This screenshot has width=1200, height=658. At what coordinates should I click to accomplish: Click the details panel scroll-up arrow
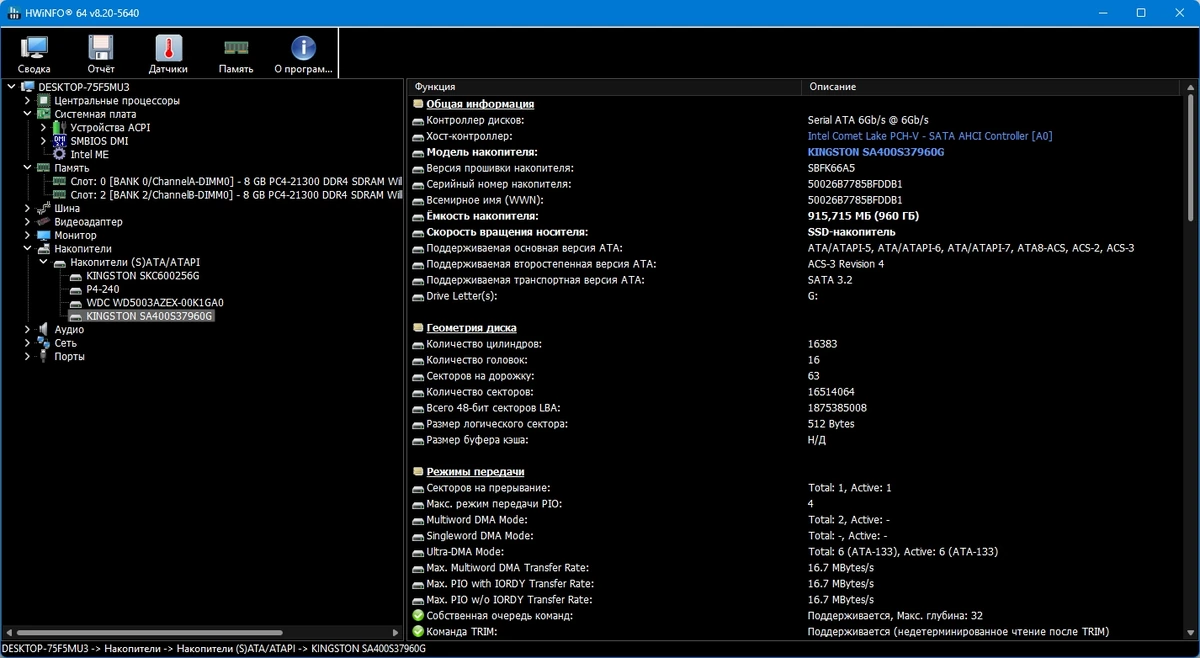1191,87
